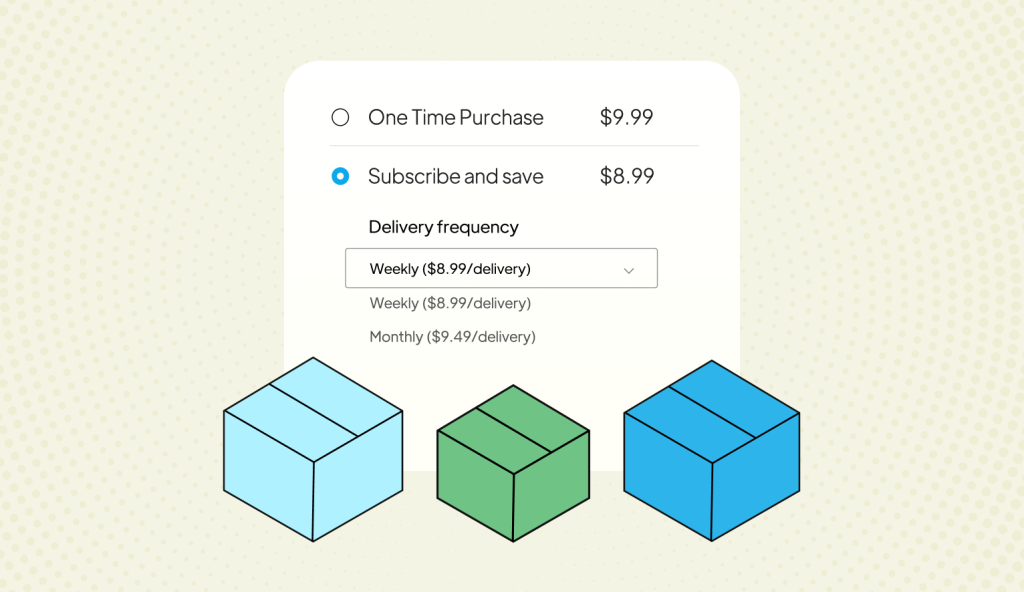Click the One Time Purchase label text
This screenshot has height=592, width=1024.
[x=455, y=117]
